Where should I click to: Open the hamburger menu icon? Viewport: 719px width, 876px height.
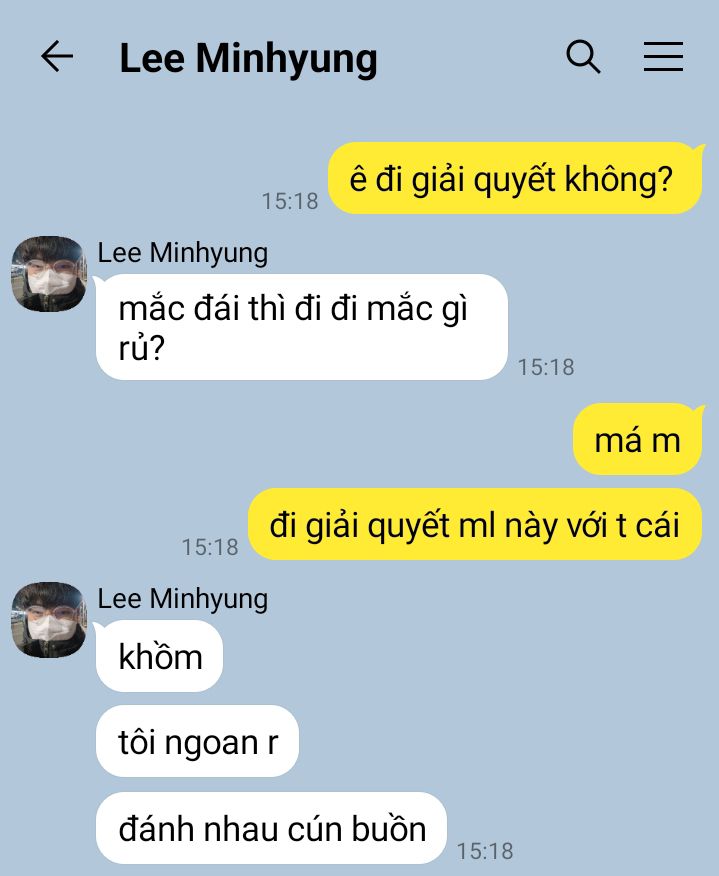coord(663,56)
